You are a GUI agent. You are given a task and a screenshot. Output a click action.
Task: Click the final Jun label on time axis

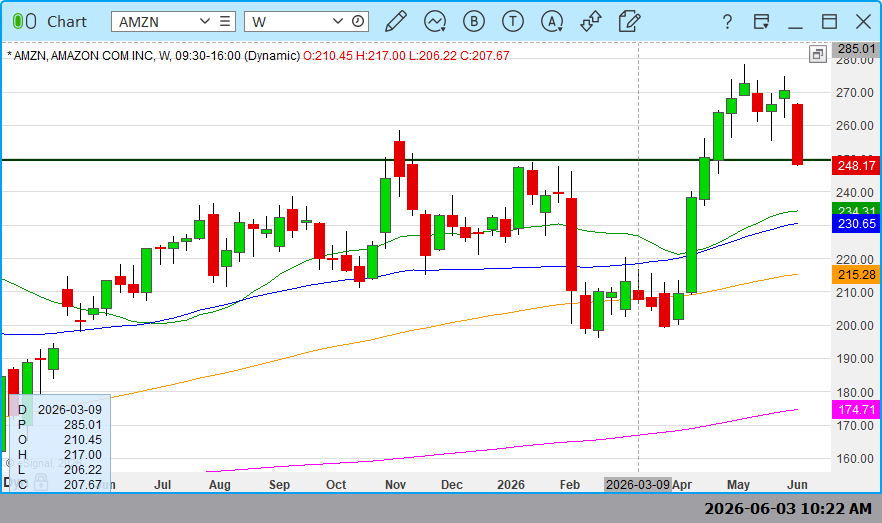pos(797,484)
